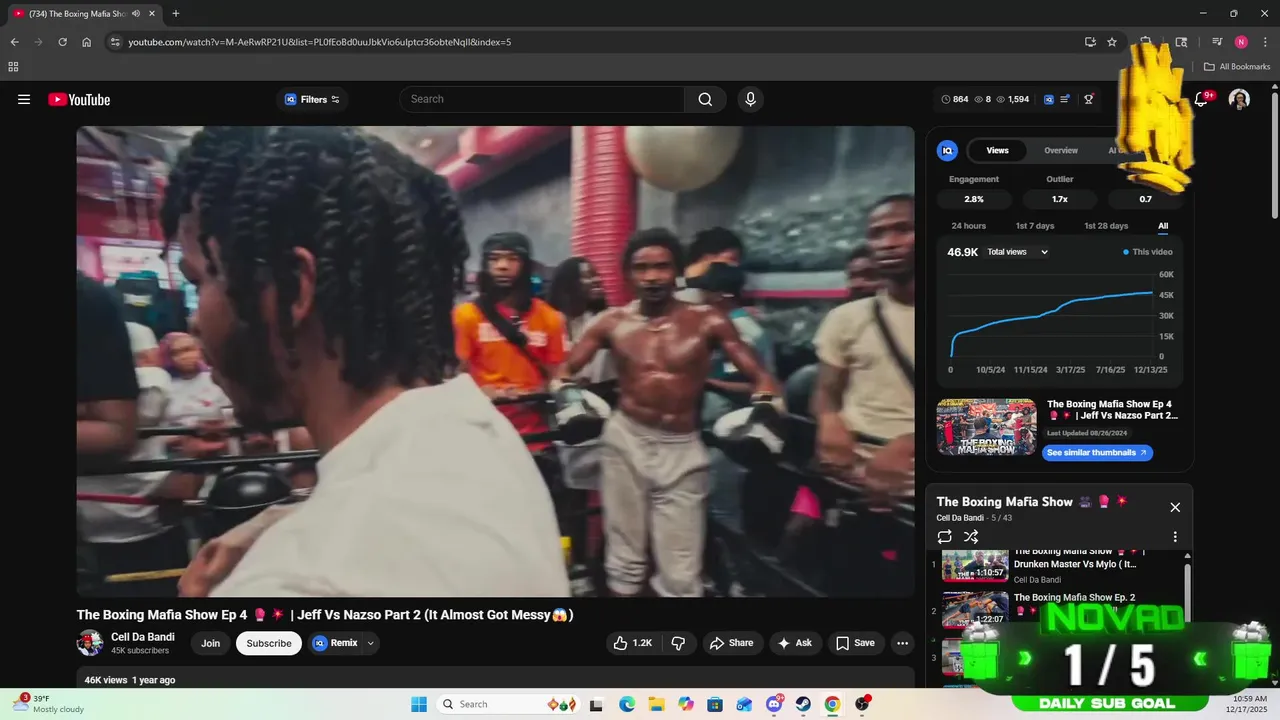
Task: Switch to the Views tab
Action: (997, 150)
